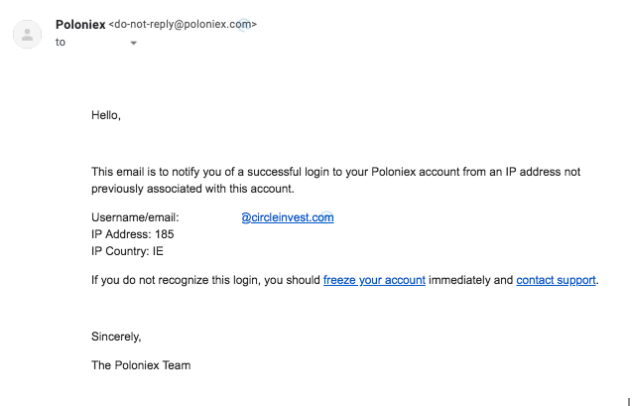Select the do-not-reply@poloniex.com sender address
Screen dimensions: 634x406
[x=183, y=24]
